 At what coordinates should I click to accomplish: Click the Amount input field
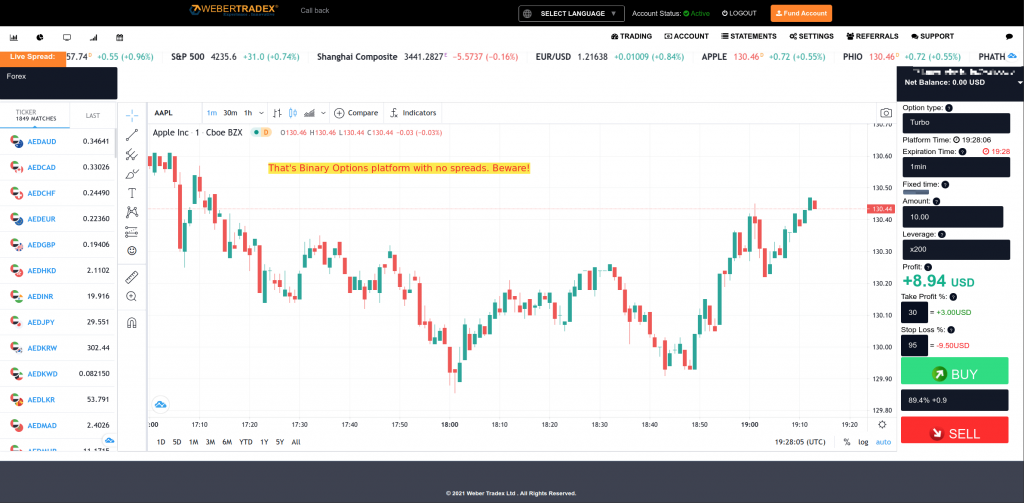click(953, 217)
